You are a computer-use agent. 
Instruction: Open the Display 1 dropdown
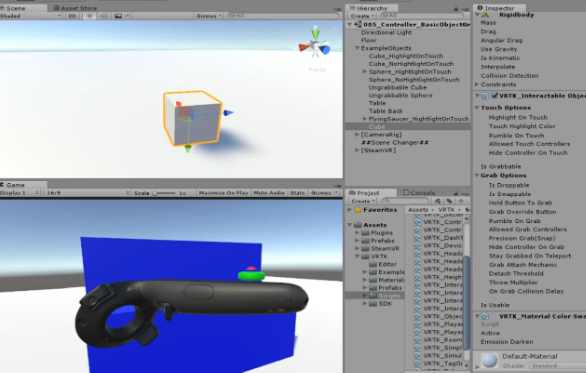coord(20,193)
